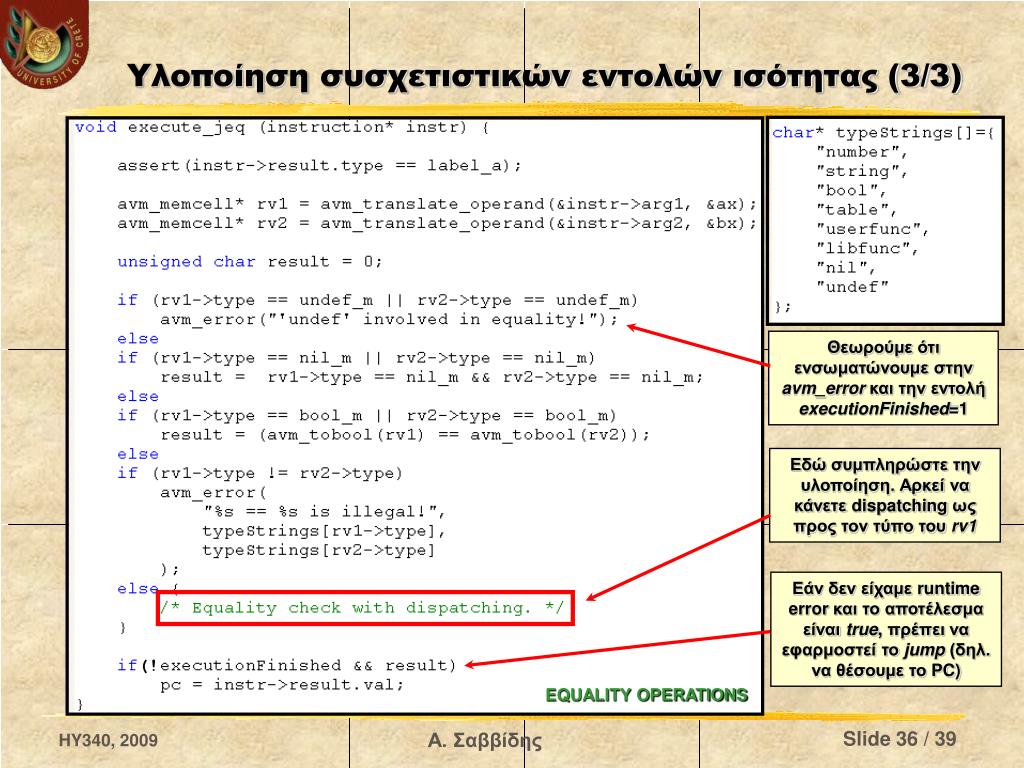
Task: Click the "nil" entry in typeStrings
Action: [x=845, y=268]
